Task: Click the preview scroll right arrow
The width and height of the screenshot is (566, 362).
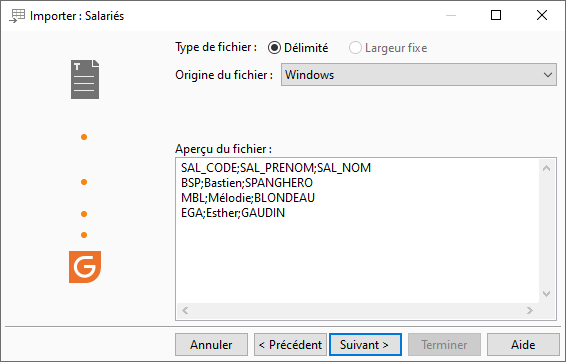Action: click(x=530, y=310)
